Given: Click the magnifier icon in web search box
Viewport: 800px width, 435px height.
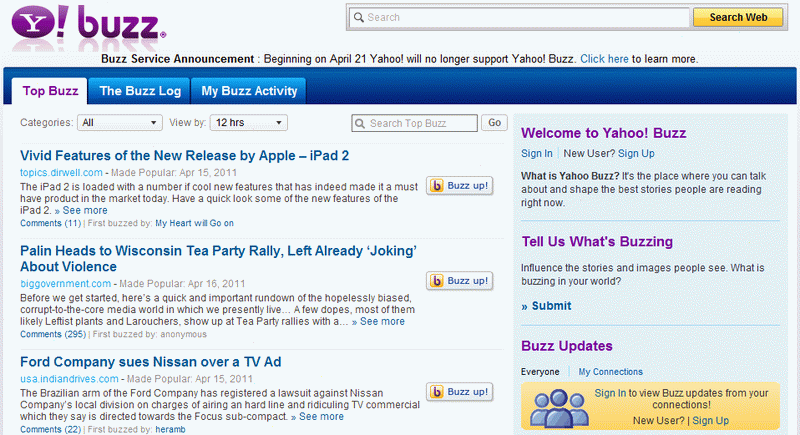Looking at the screenshot, I should (359, 17).
